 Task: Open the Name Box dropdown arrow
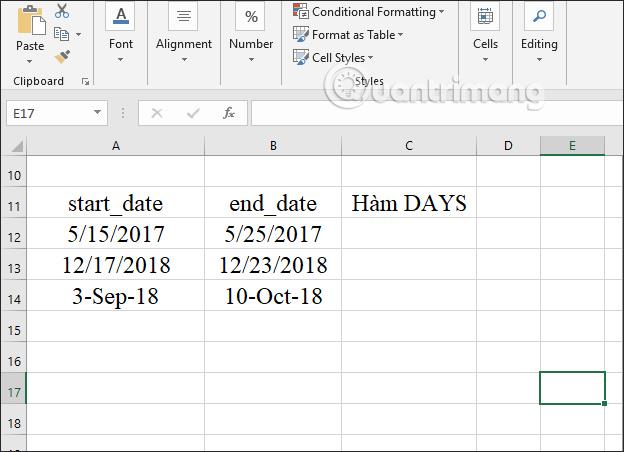click(97, 113)
